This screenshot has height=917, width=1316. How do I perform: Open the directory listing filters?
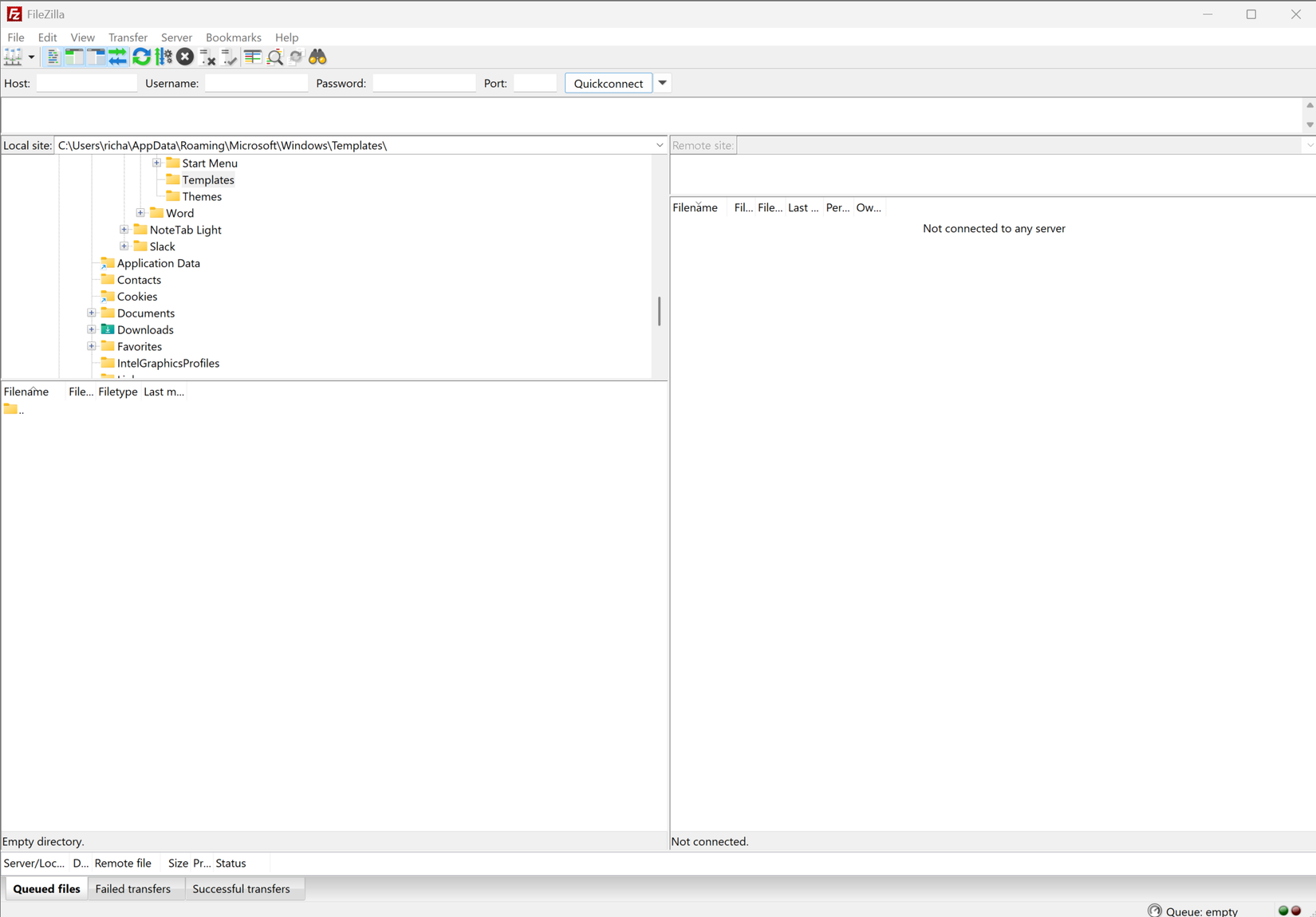(253, 57)
